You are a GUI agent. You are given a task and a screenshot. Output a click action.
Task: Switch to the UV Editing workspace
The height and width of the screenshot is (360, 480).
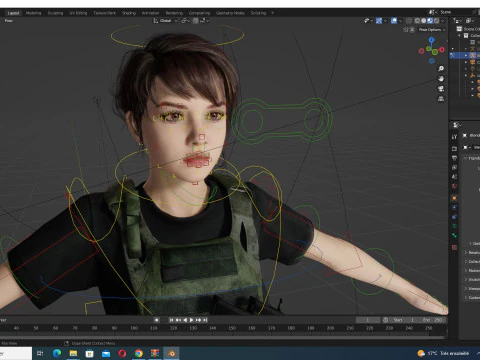[78, 13]
